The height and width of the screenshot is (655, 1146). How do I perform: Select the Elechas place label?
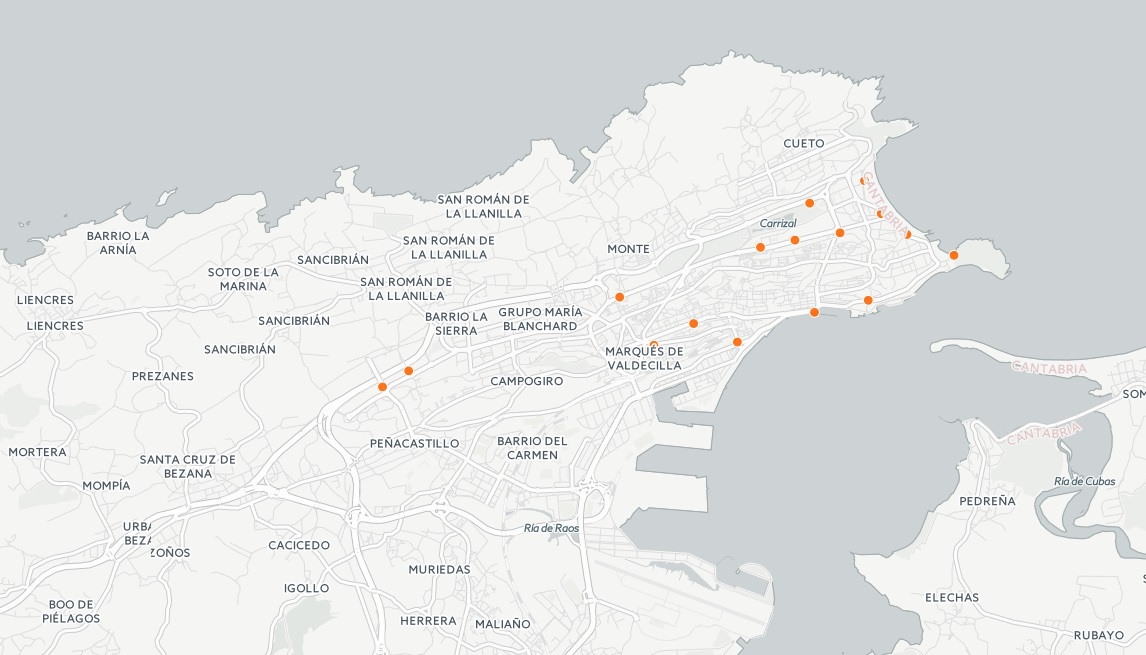[951, 597]
